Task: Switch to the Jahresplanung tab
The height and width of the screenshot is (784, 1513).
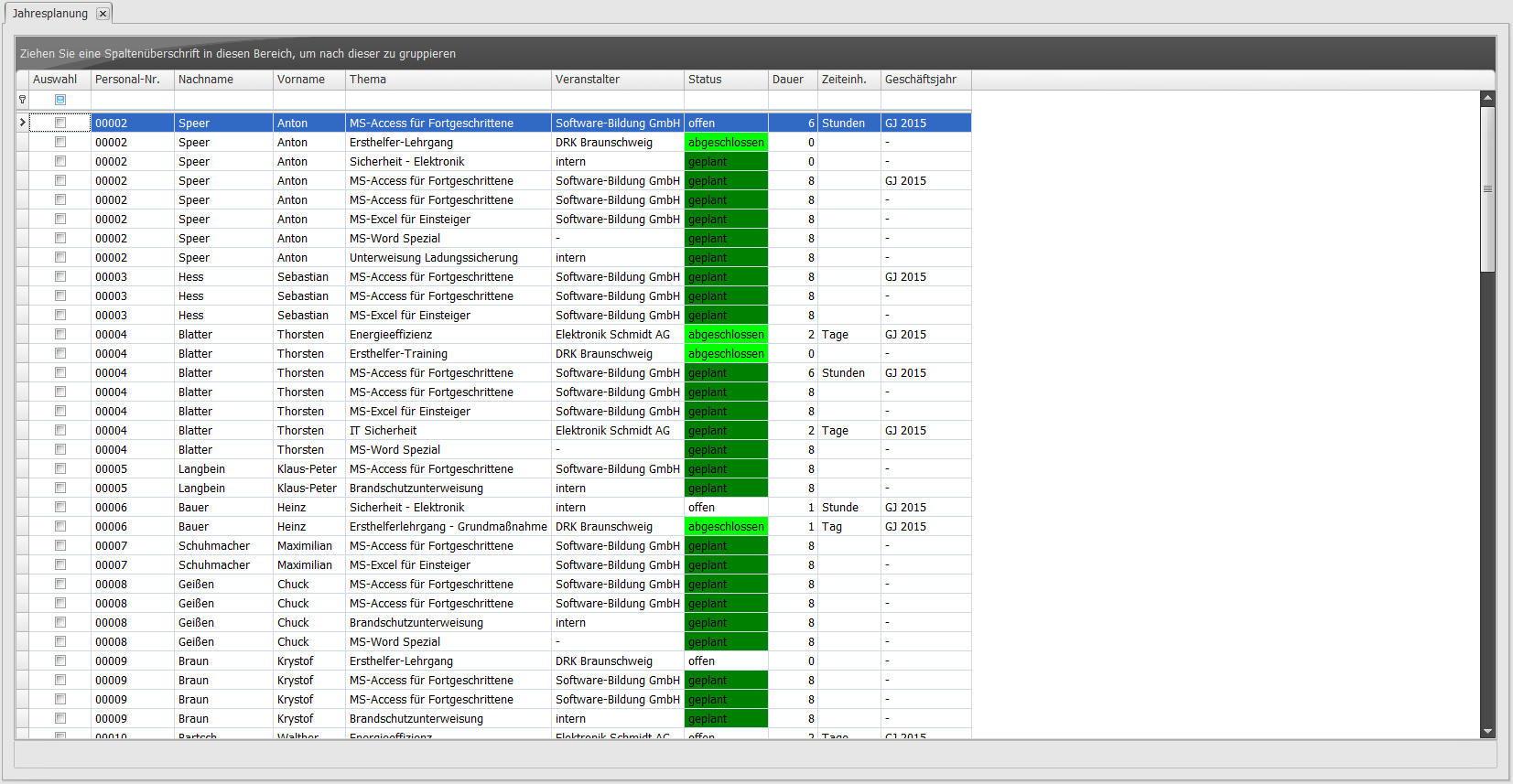Action: tap(50, 14)
